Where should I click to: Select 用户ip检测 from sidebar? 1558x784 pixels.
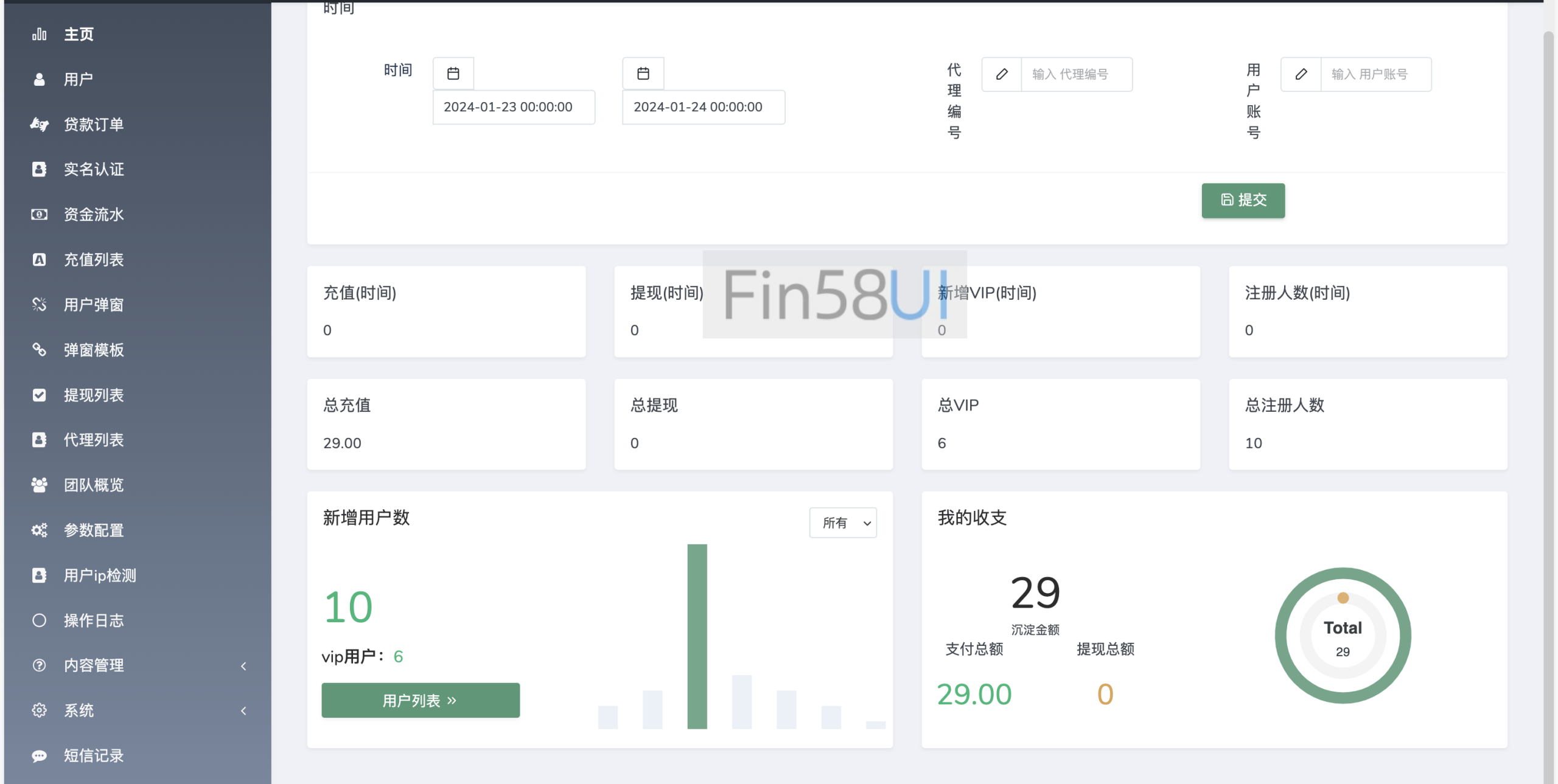point(100,575)
